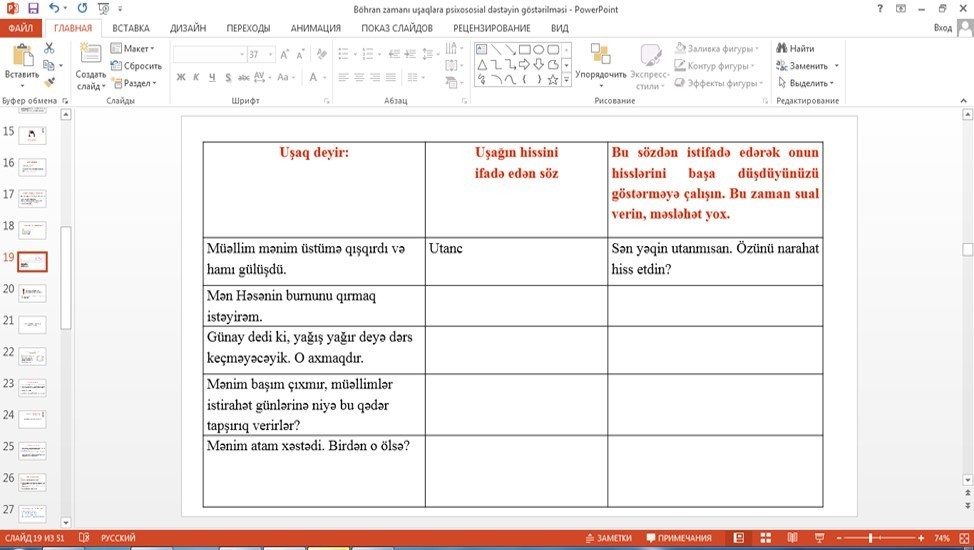This screenshot has width=974, height=550.
Task: Decrease list indent level
Action: pos(394,55)
